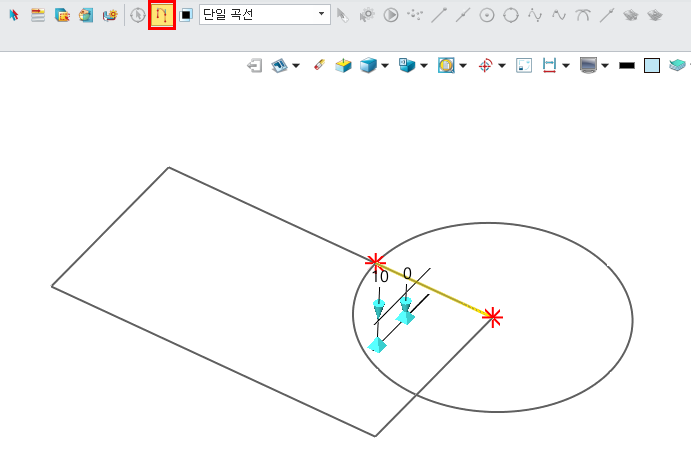Click the compass icon left of highlighted tool
This screenshot has width=691, height=465.
pos(138,15)
